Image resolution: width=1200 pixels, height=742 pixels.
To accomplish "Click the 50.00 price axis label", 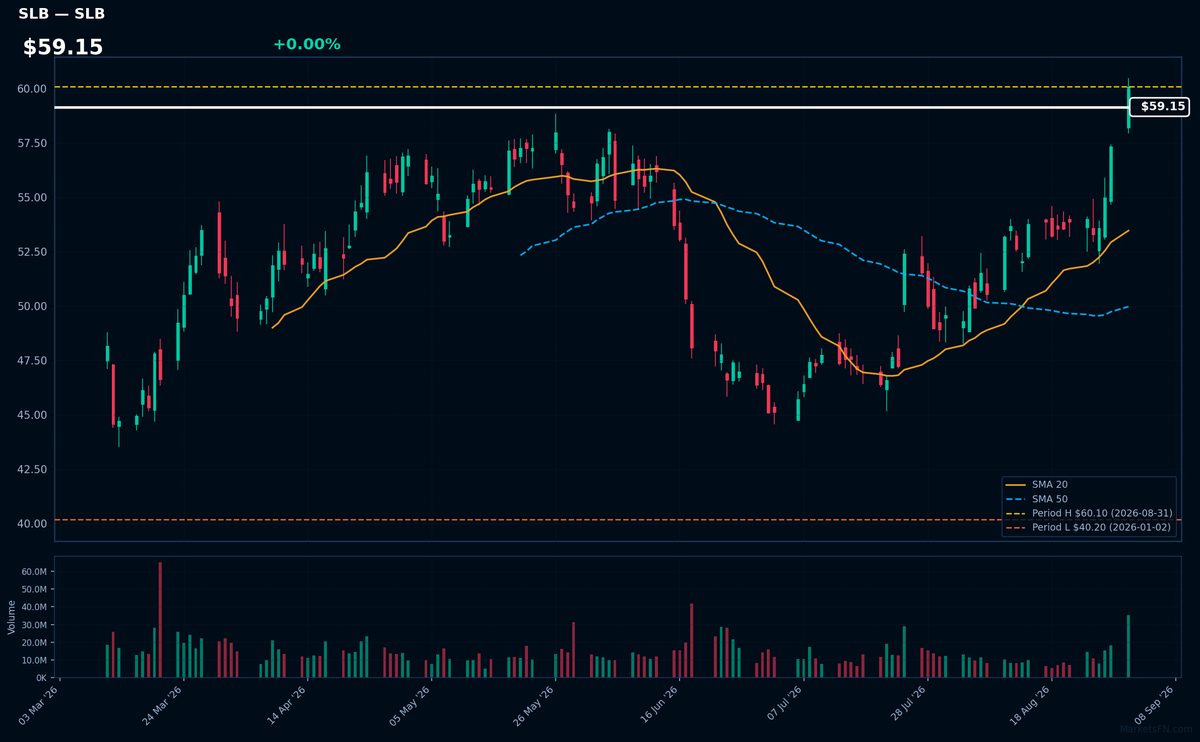I will click(x=32, y=306).
